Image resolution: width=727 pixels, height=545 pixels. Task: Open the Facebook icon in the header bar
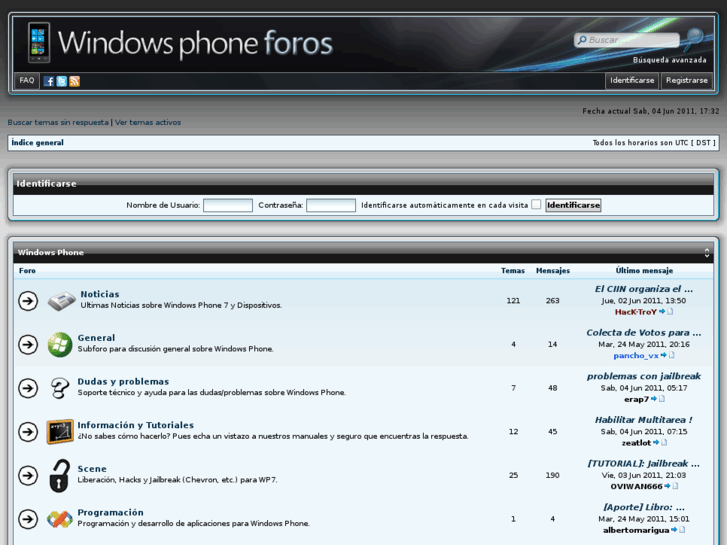49,81
